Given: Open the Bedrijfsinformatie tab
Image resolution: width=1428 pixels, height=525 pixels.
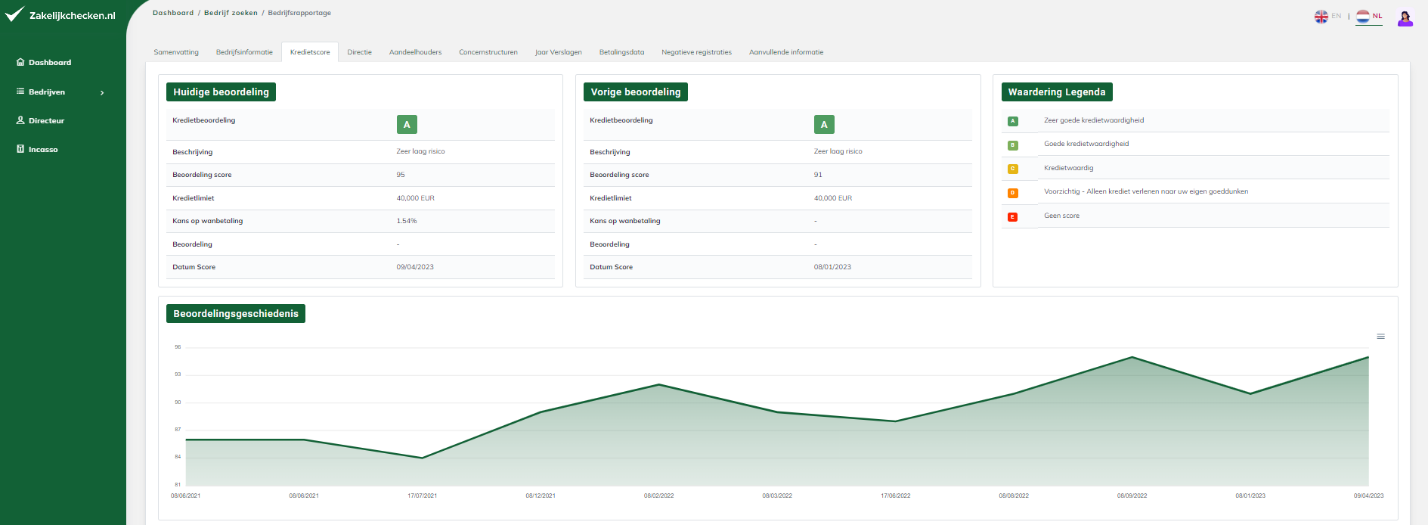Looking at the screenshot, I should pyautogui.click(x=244, y=51).
